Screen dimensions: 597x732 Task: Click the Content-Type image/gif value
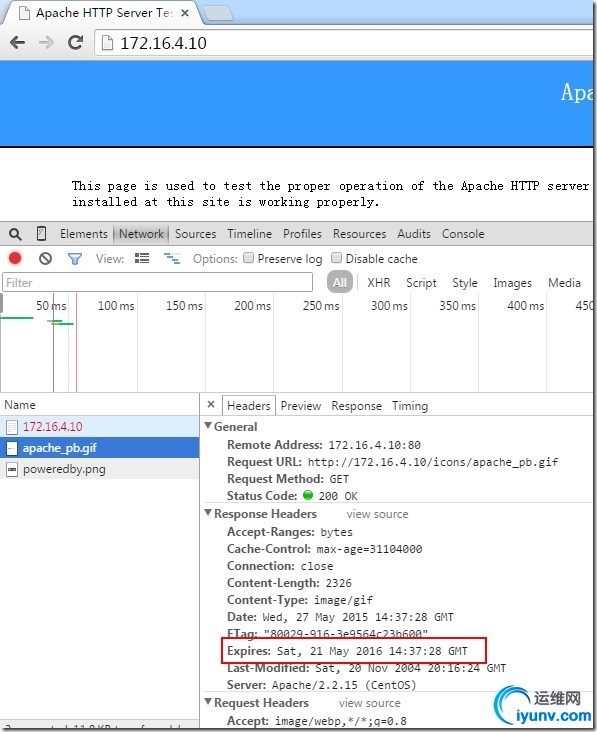pos(344,600)
